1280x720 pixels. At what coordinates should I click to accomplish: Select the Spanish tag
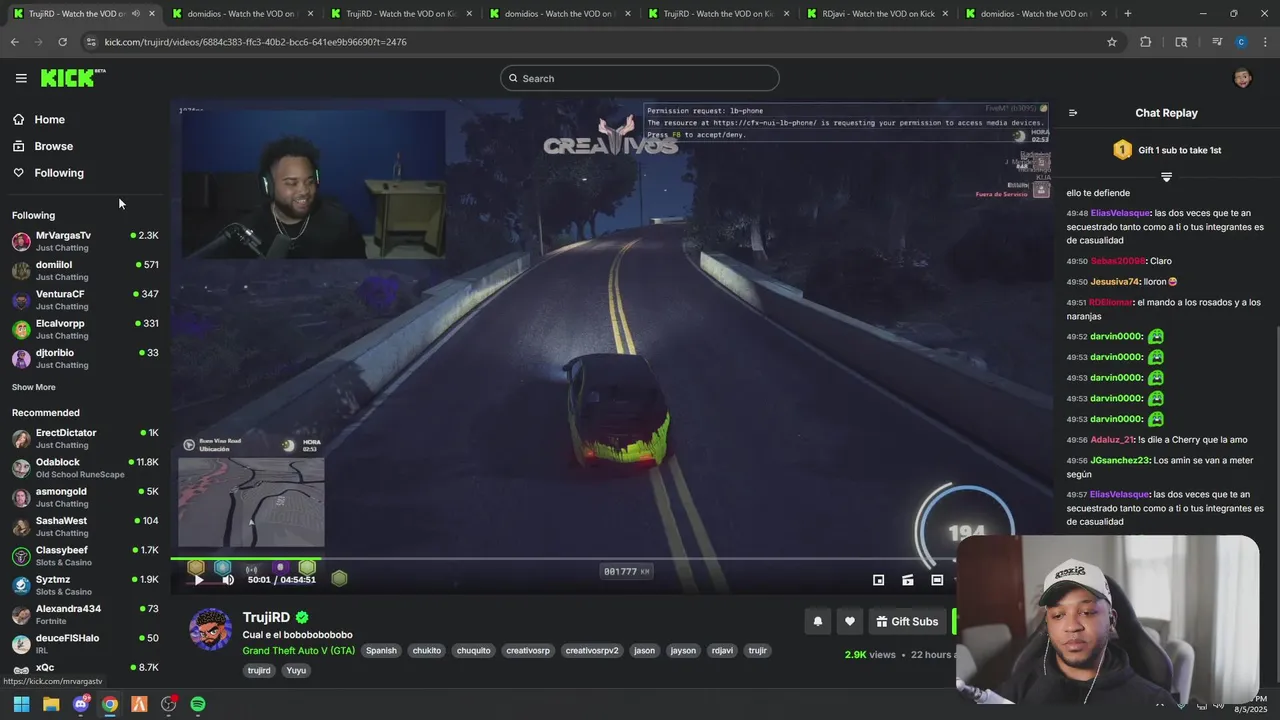point(381,650)
